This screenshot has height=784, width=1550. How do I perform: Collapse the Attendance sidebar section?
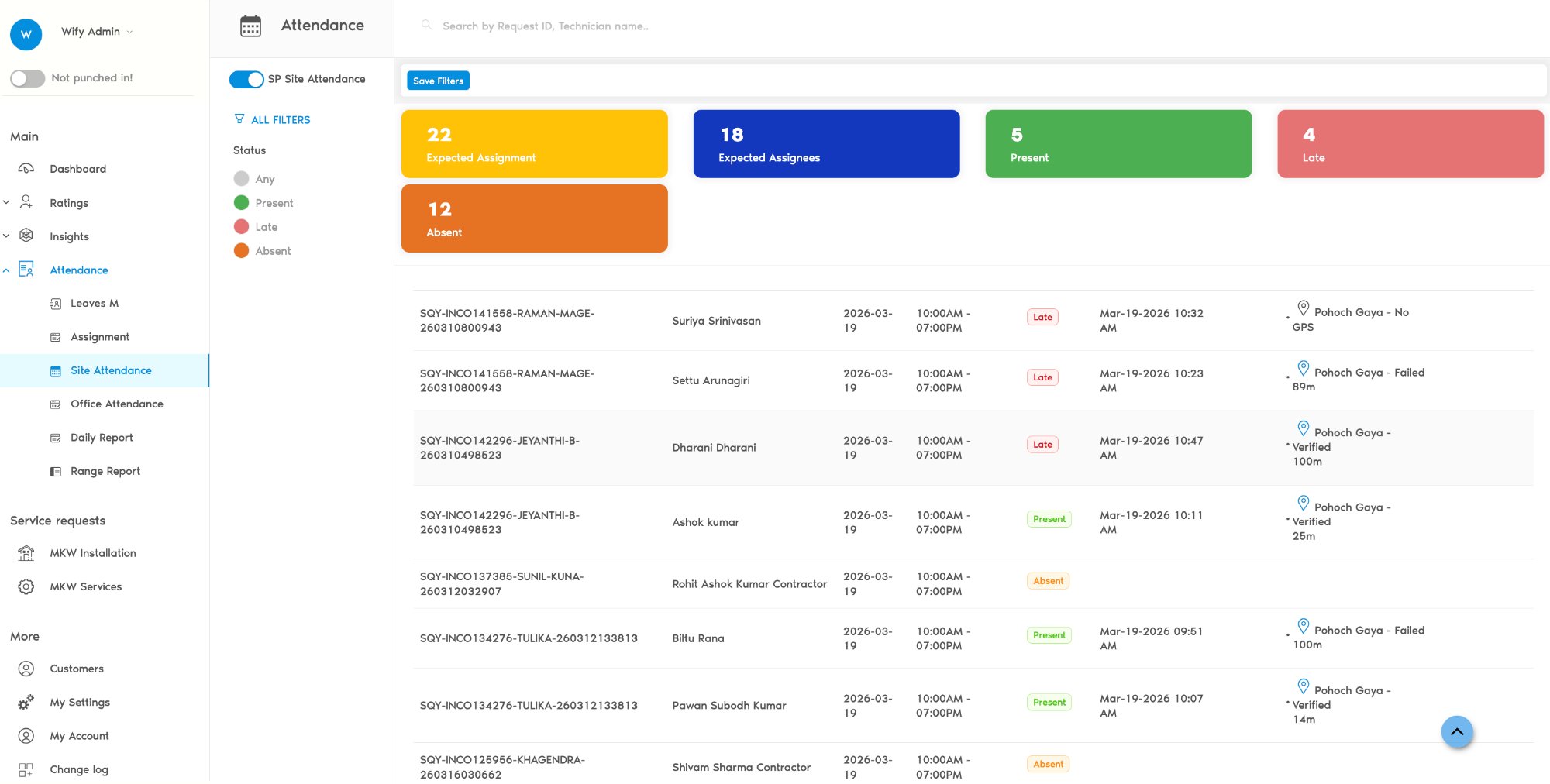(6, 270)
